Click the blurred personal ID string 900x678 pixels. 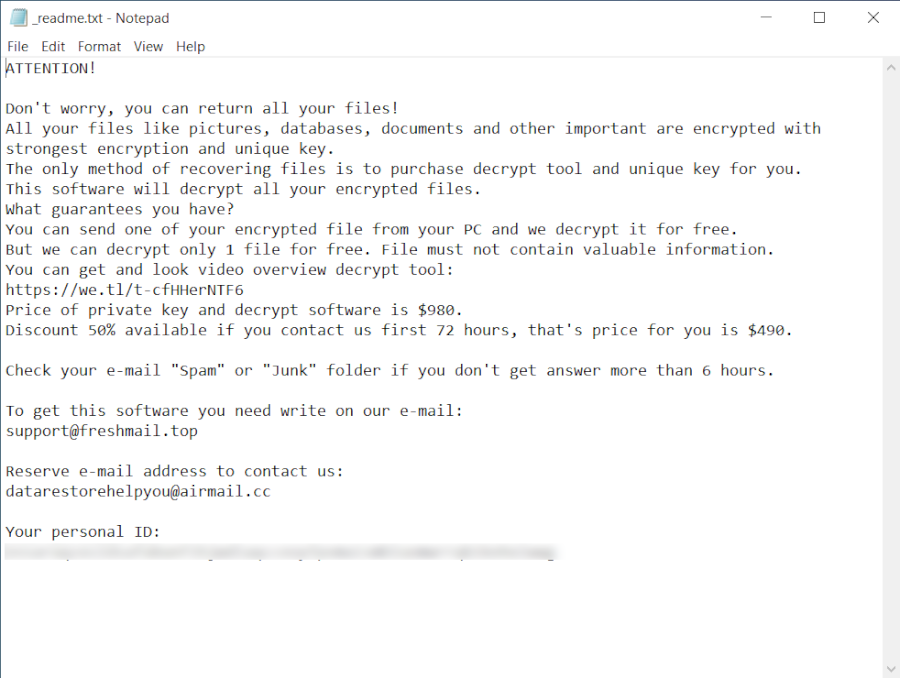click(280, 552)
